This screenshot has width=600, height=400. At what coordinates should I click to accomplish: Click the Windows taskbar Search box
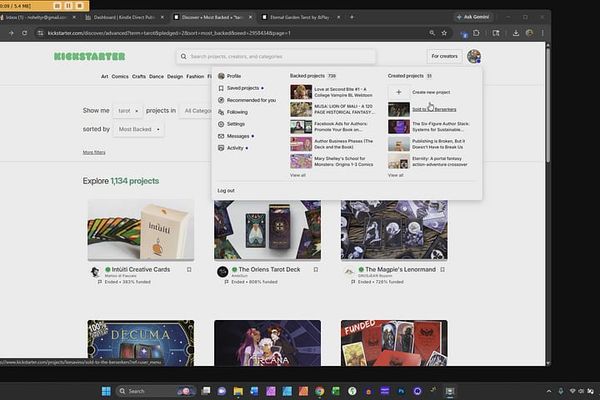[155, 391]
